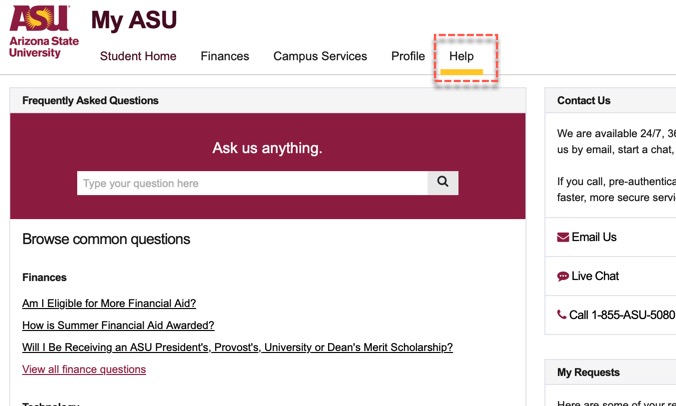Image resolution: width=676 pixels, height=406 pixels.
Task: Go to the Profile tab
Action: pyautogui.click(x=408, y=56)
